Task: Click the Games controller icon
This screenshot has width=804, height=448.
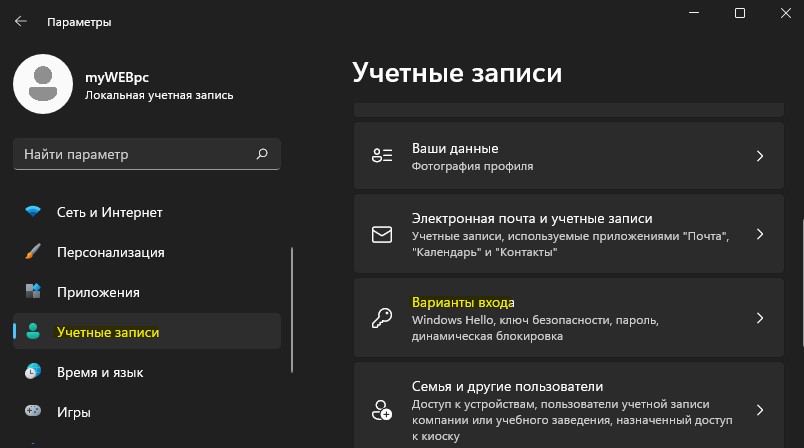Action: click(33, 411)
